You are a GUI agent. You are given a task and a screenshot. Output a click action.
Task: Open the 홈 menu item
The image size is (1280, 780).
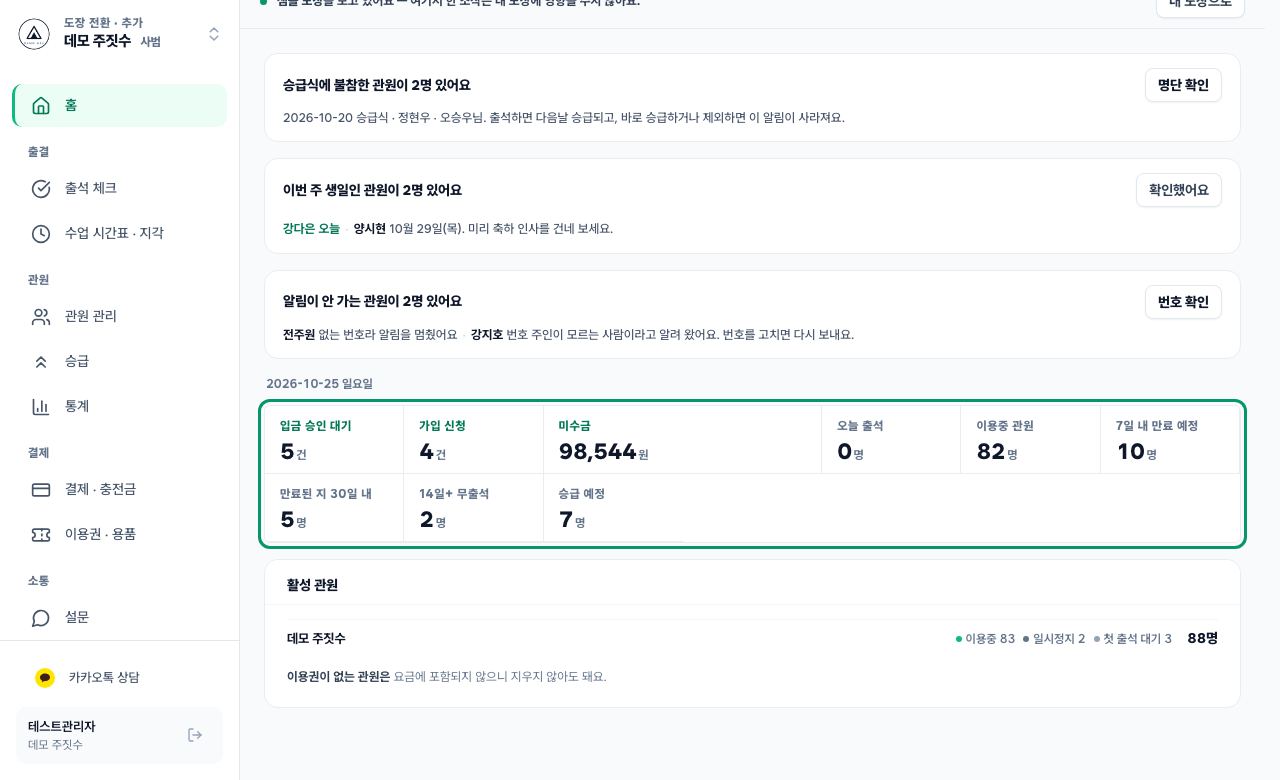click(x=120, y=105)
